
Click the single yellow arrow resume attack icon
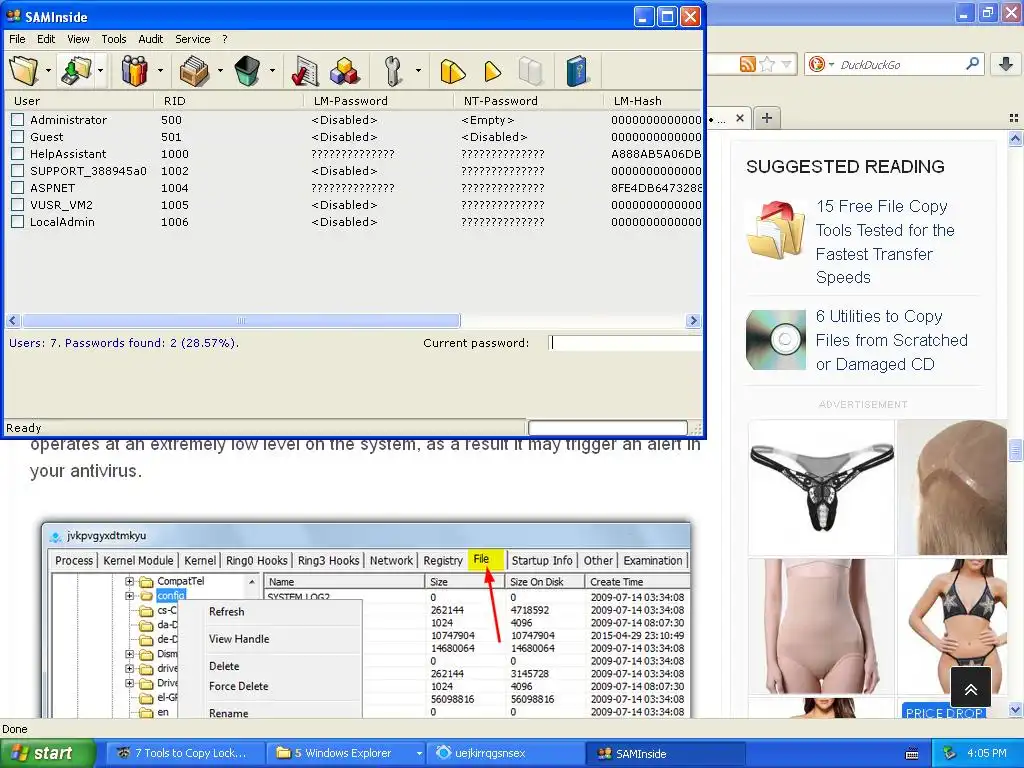point(492,71)
